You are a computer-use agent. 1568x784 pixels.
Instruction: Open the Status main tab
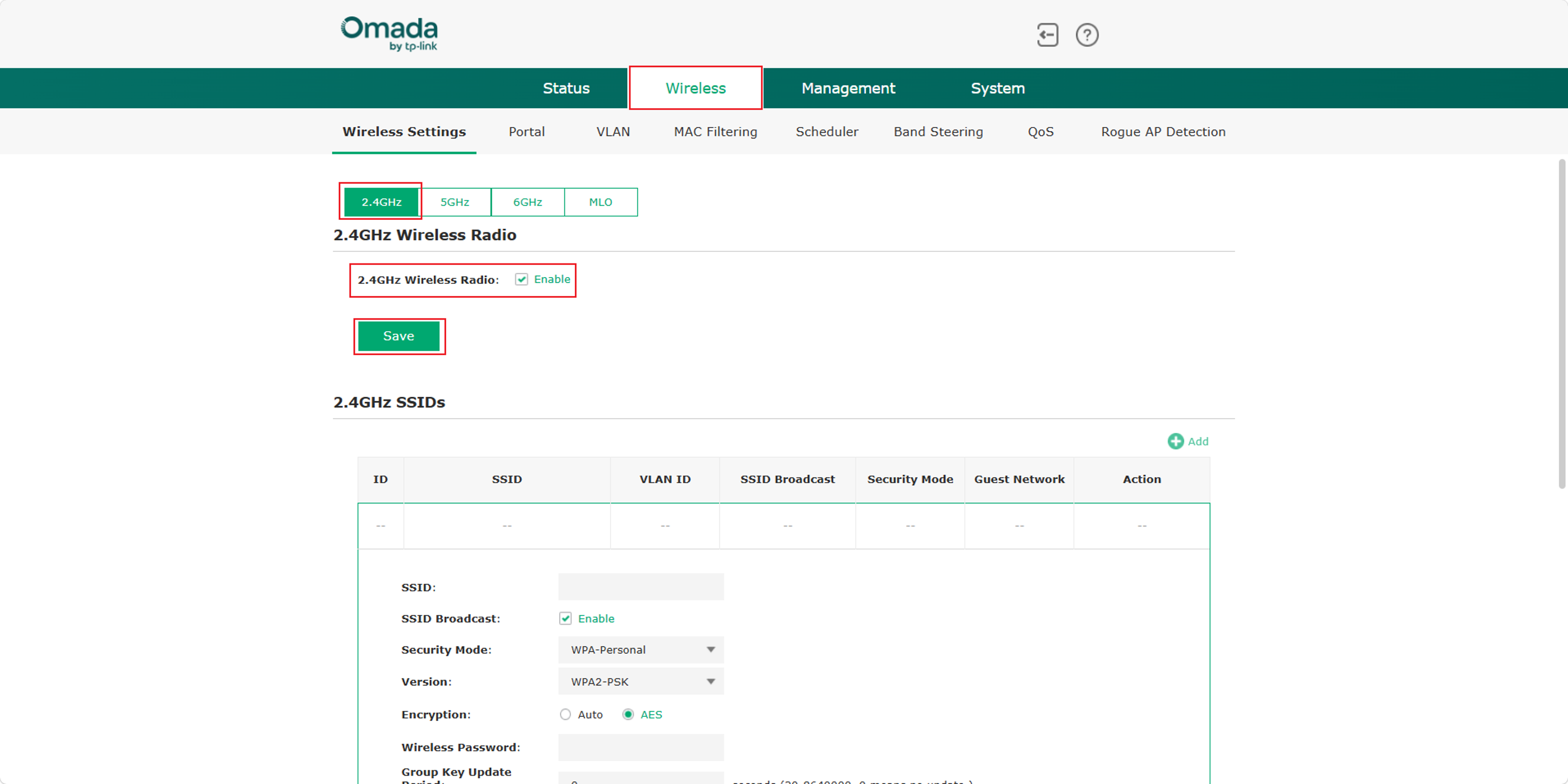point(566,88)
